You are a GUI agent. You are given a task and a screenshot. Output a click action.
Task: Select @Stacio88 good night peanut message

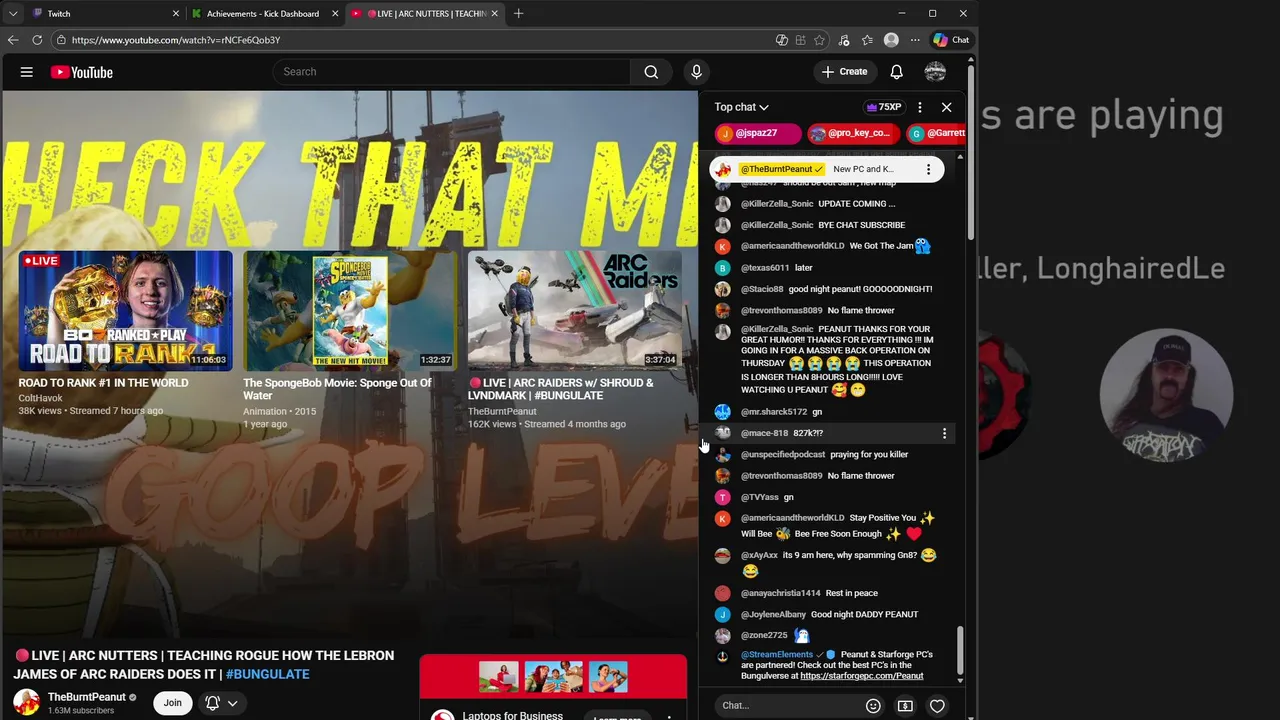[x=826, y=289]
